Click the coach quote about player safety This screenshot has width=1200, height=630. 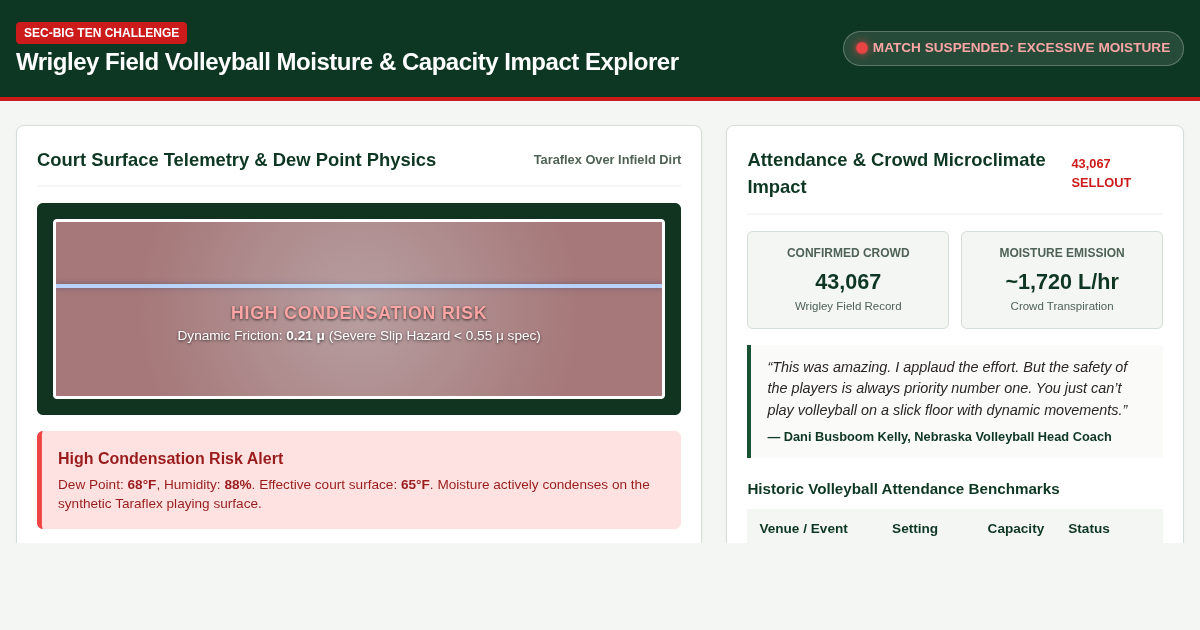click(947, 388)
